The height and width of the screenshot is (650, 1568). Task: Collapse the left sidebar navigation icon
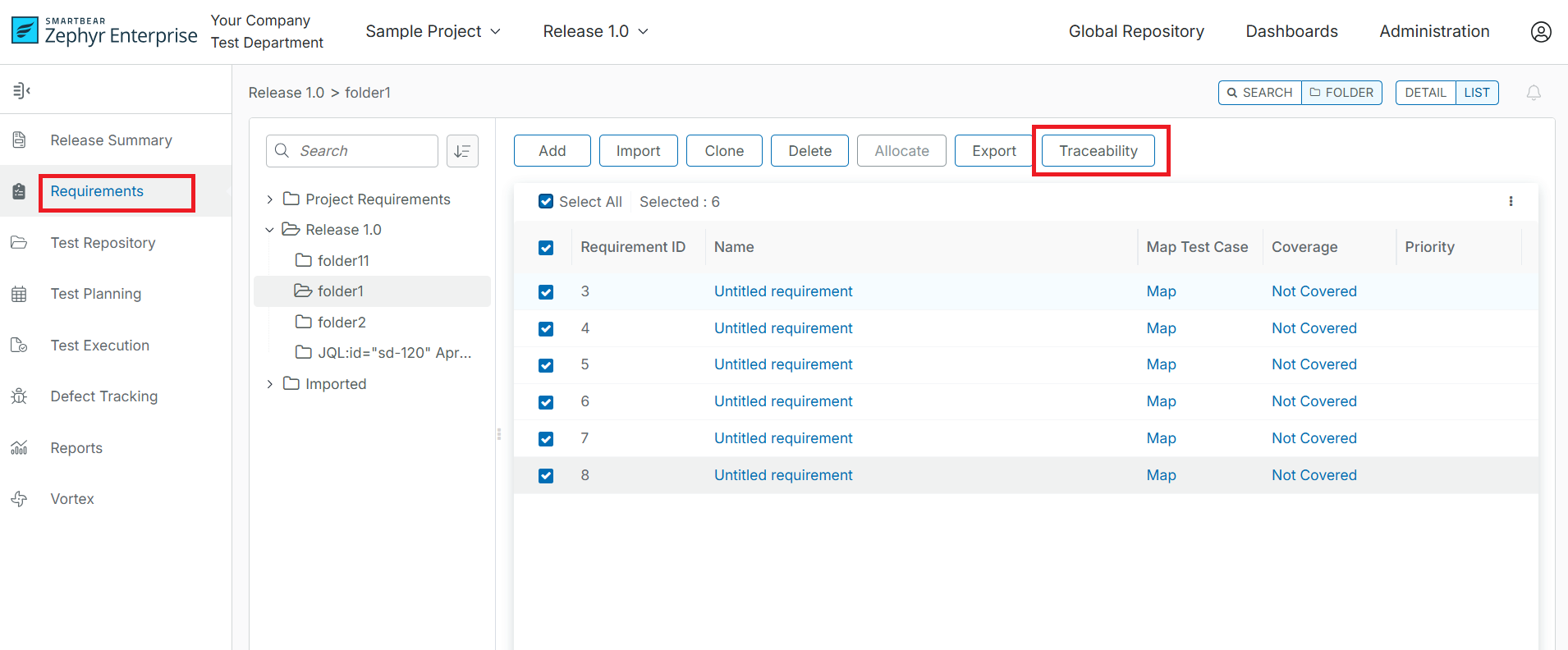pyautogui.click(x=21, y=90)
